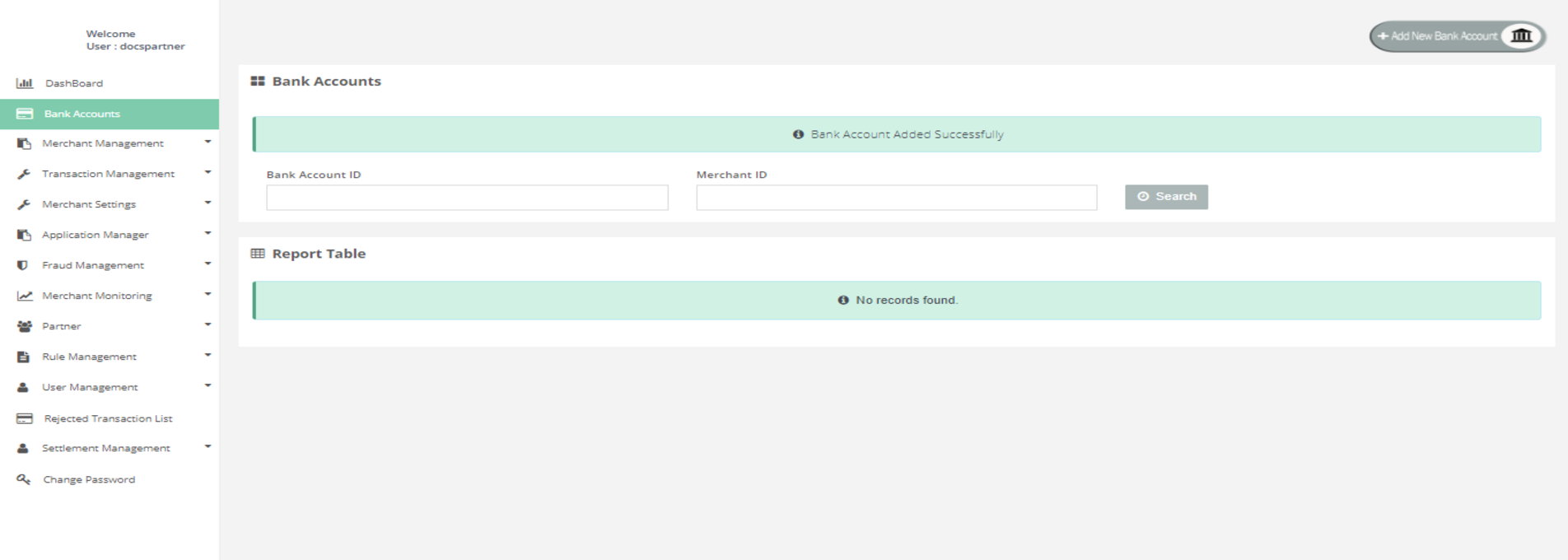Viewport: 1568px width, 560px height.
Task: Click the bank building icon at top right
Action: 1521,36
